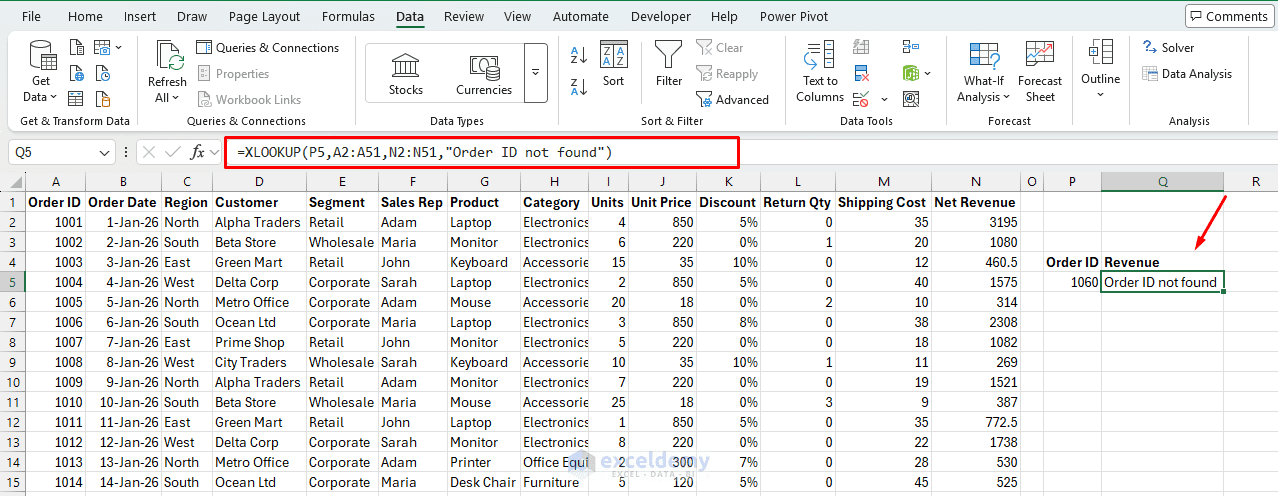
Task: Open the Data Analysis tool
Action: click(x=1187, y=73)
